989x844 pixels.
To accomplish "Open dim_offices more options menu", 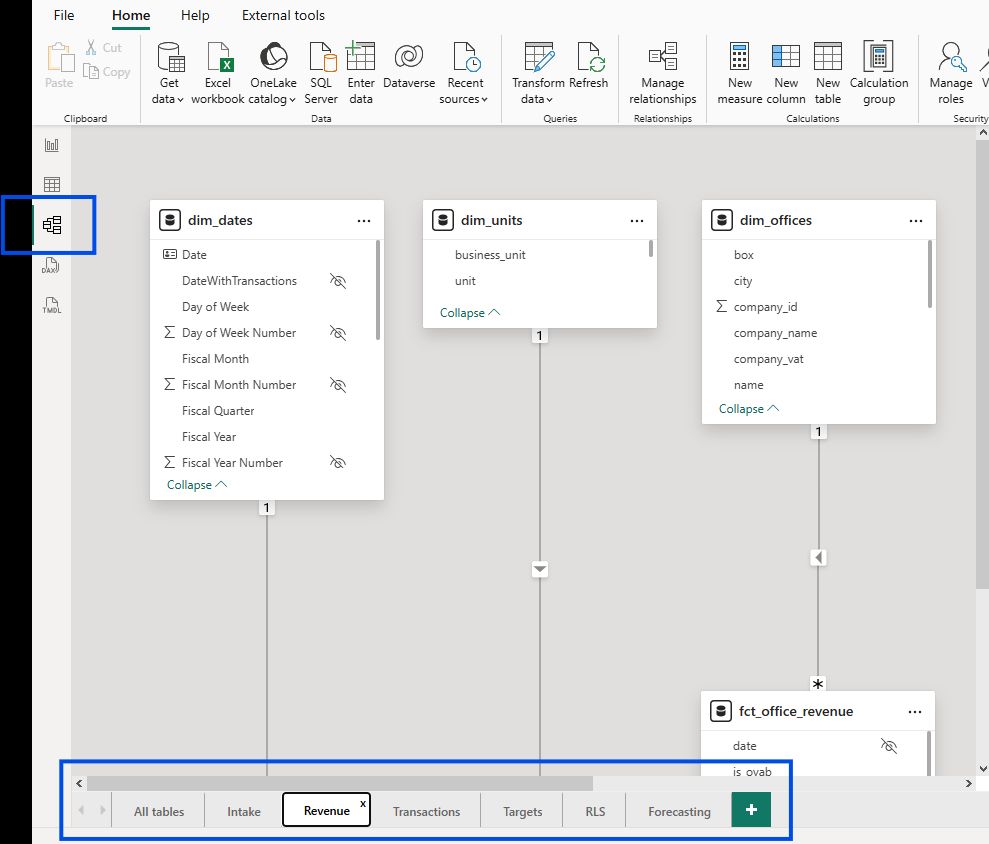I will point(916,221).
